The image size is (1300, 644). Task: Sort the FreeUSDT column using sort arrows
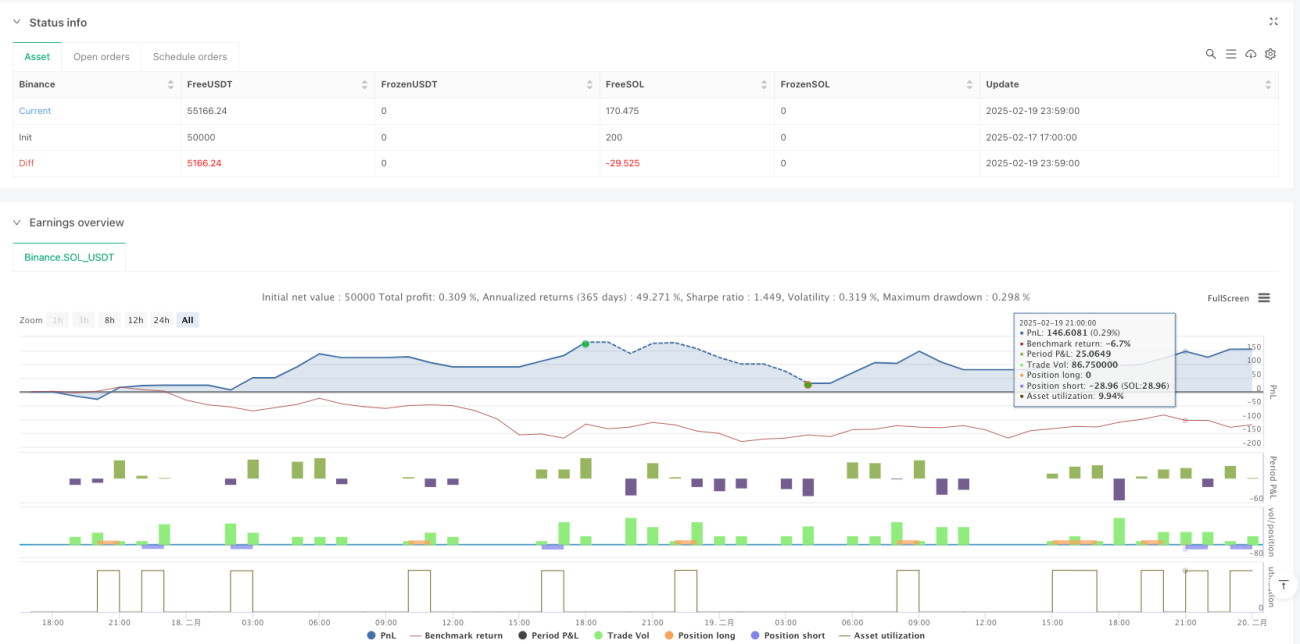(x=365, y=85)
